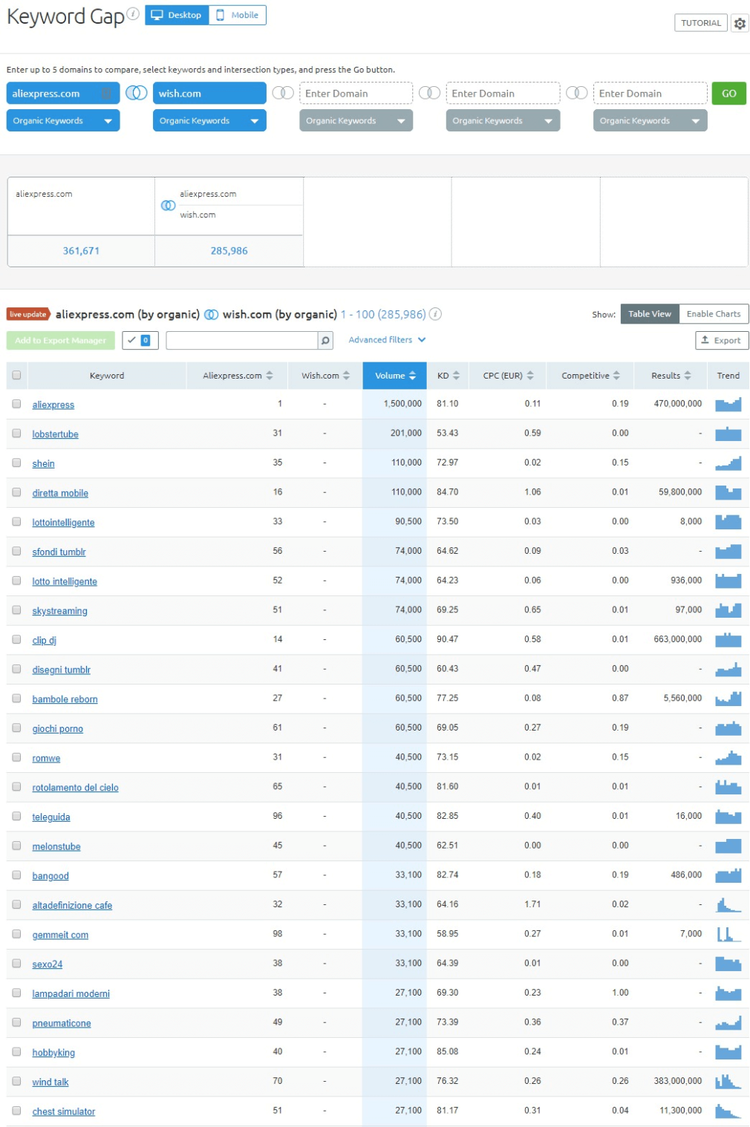Click the search magnifier icon in keyword filter
This screenshot has height=1127, width=750.
pyautogui.click(x=325, y=341)
